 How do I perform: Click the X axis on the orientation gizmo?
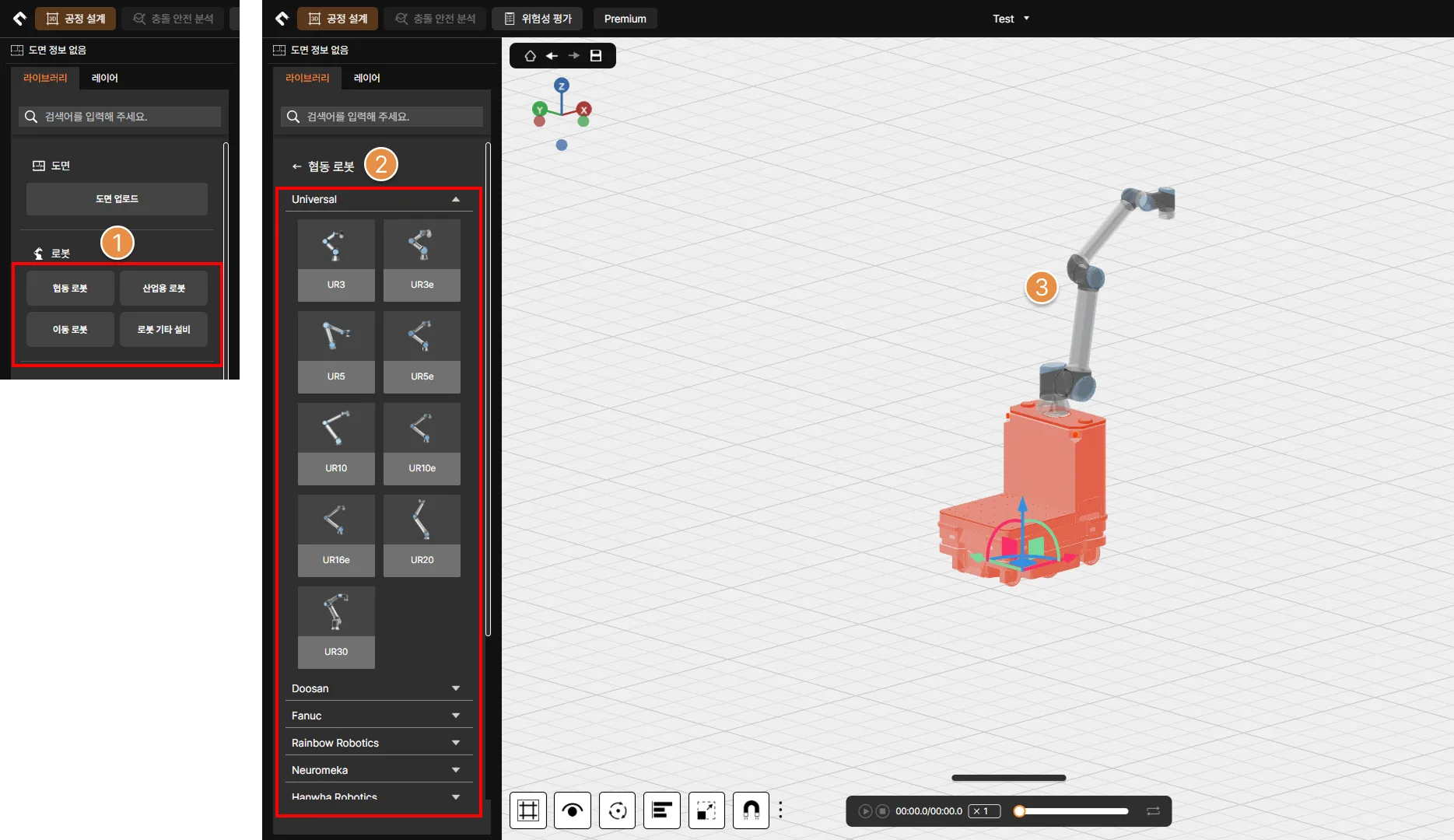pos(584,110)
